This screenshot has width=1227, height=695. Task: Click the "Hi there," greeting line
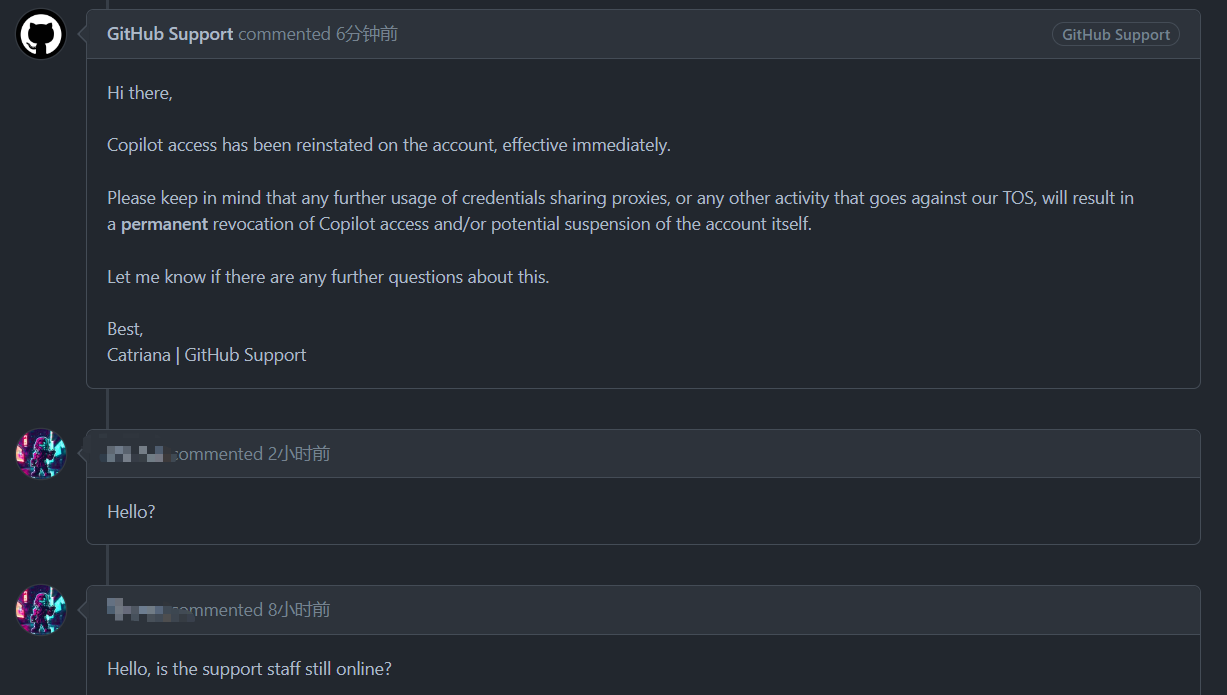click(140, 93)
